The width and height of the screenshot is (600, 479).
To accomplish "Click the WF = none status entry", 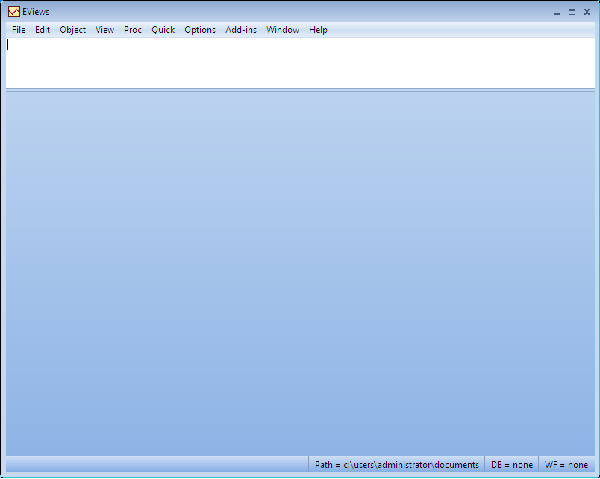I will point(566,464).
